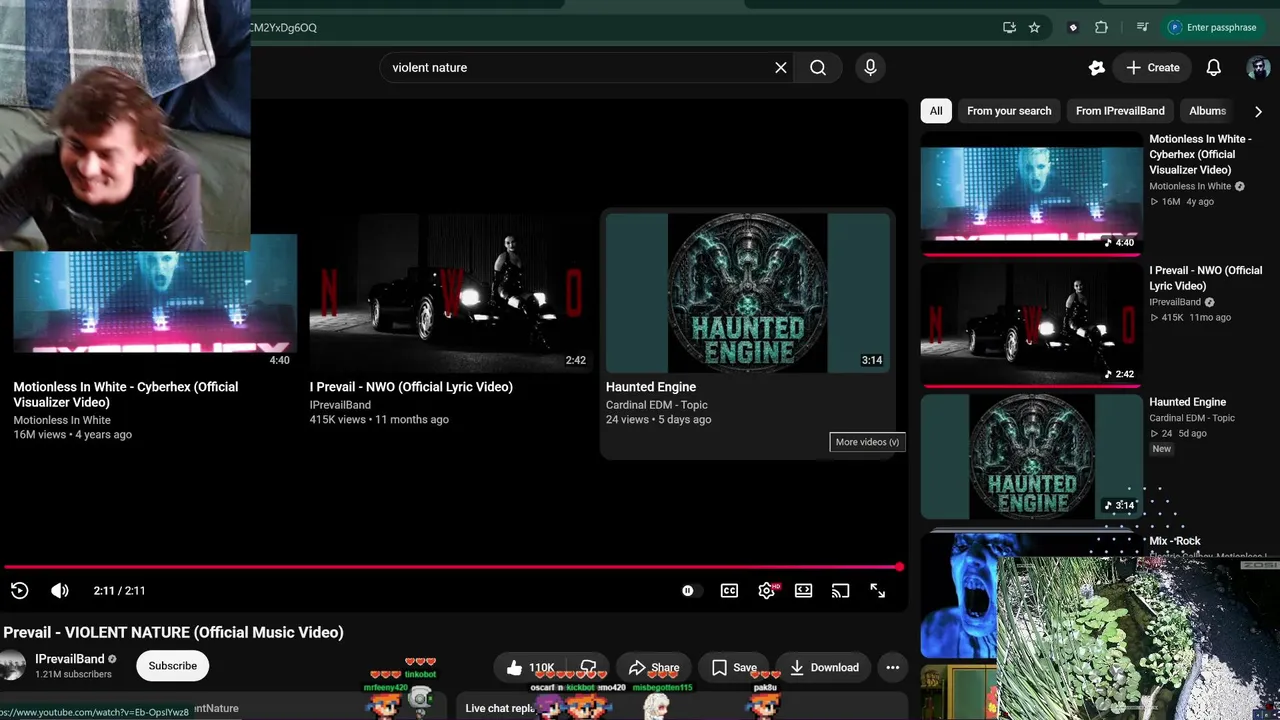This screenshot has width=1280, height=720.
Task: Open the dark extension icon beside the puzzle piece
Action: click(1073, 28)
